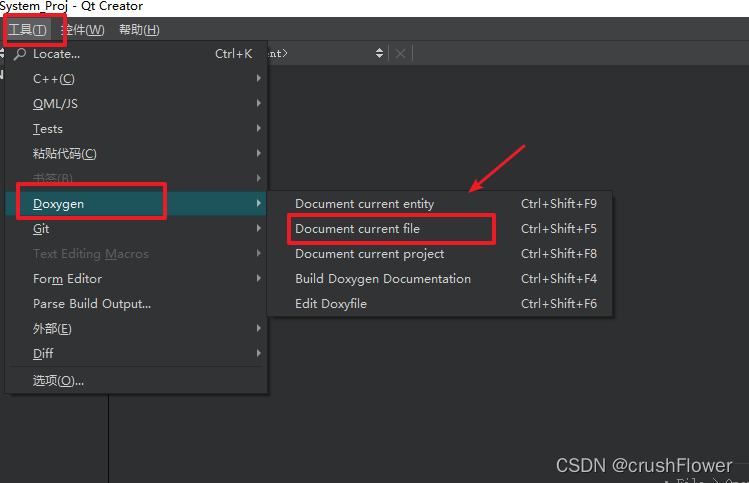Click the Locate... menu entry
Screen dimensions: 749x483
pyautogui.click(x=136, y=54)
